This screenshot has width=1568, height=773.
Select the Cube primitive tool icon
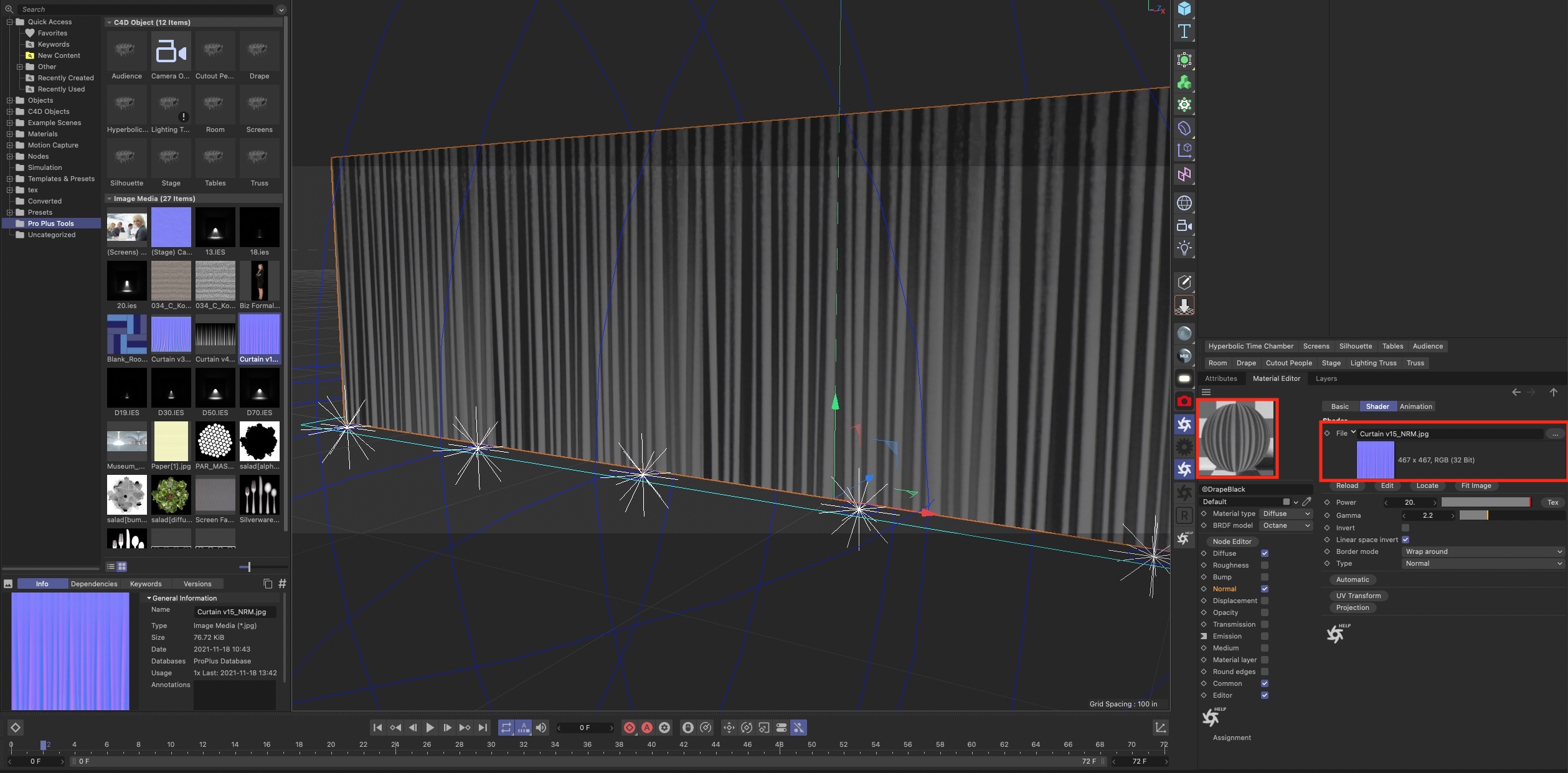[1184, 9]
